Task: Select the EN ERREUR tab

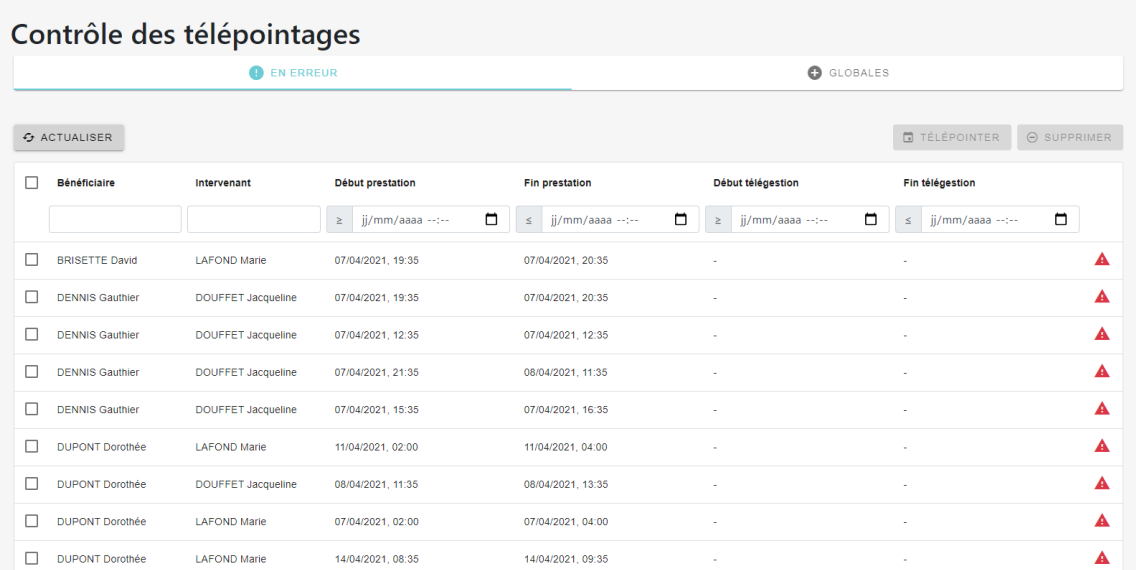Action: 293,73
